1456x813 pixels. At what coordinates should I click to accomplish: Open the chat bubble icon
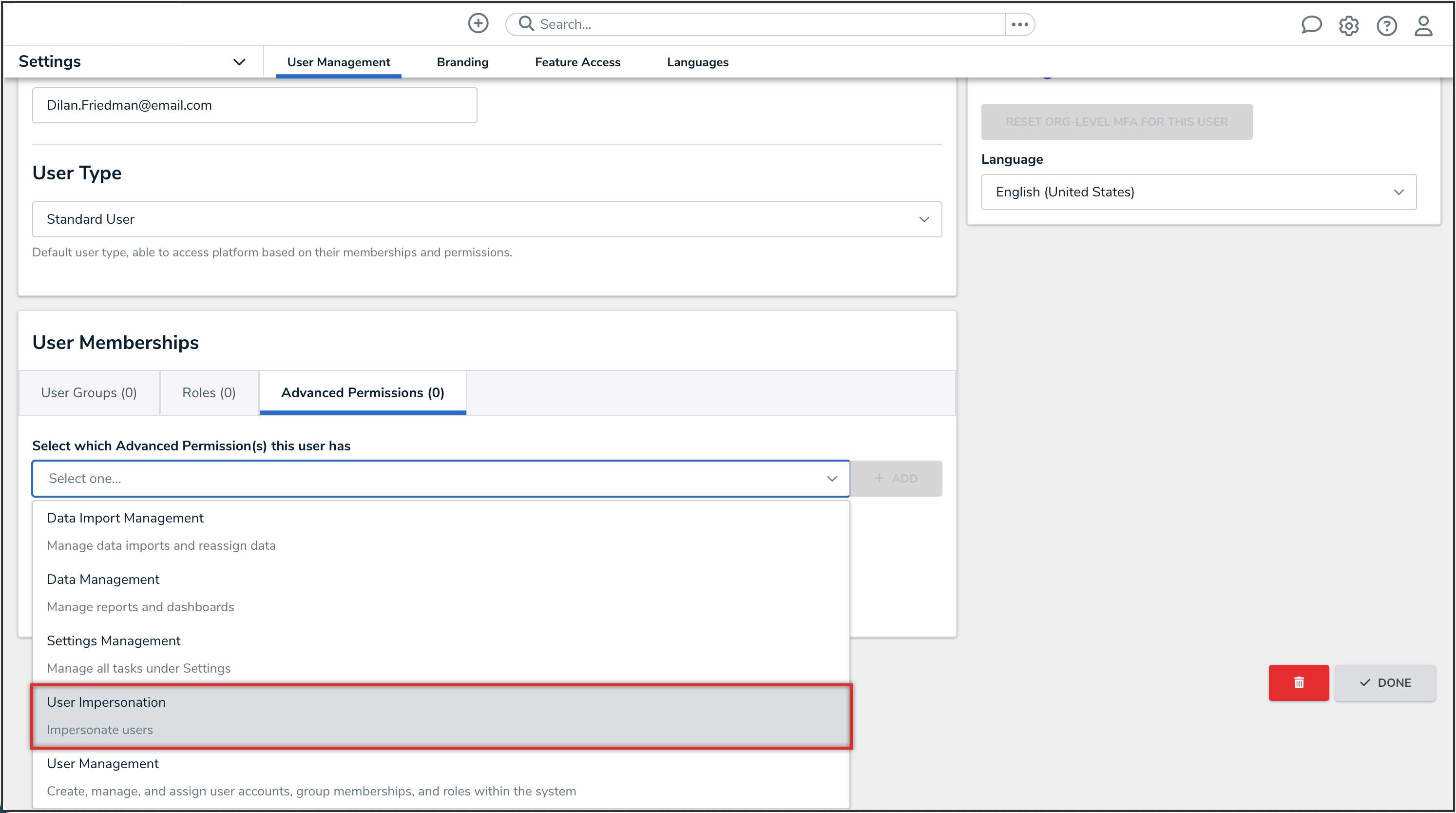click(1311, 25)
